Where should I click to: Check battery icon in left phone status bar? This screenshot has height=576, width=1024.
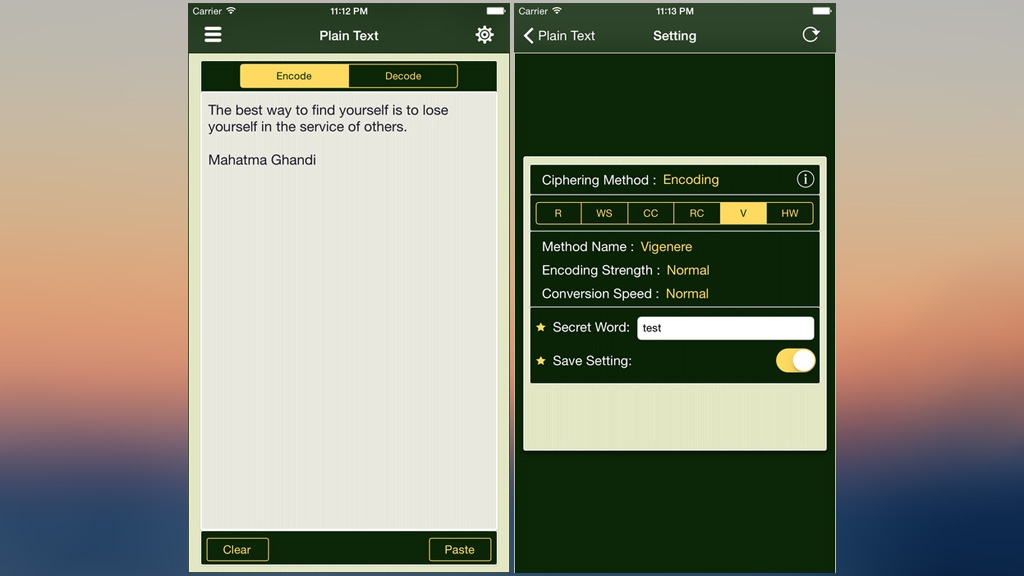point(496,11)
